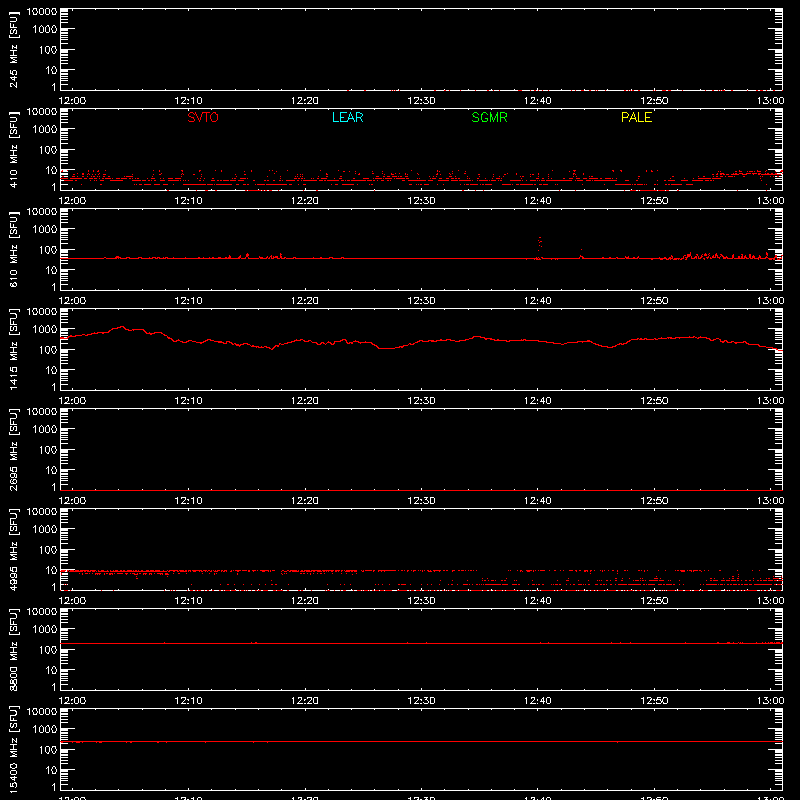Click the 12:30 time label under 245 MHz panel
This screenshot has height=800, width=800.
(421, 101)
